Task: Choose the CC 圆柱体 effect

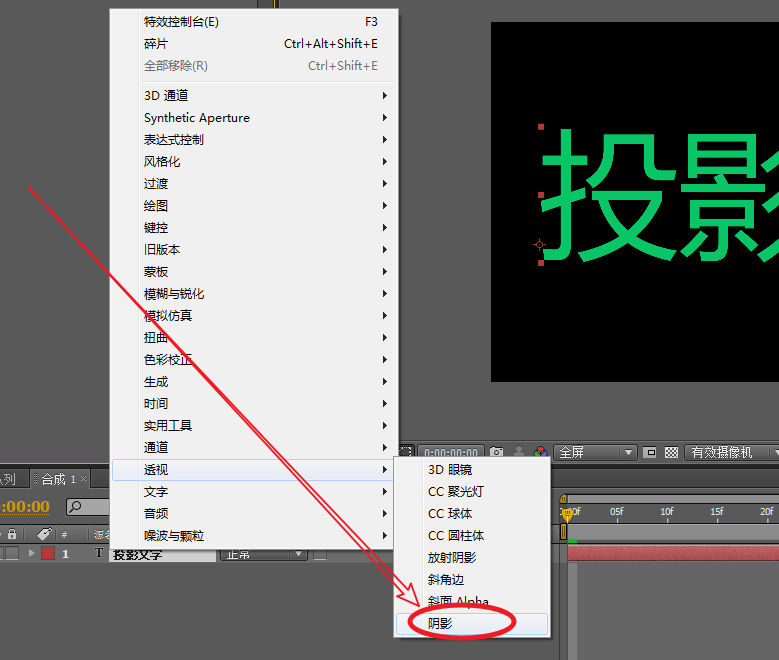Action: [x=472, y=536]
